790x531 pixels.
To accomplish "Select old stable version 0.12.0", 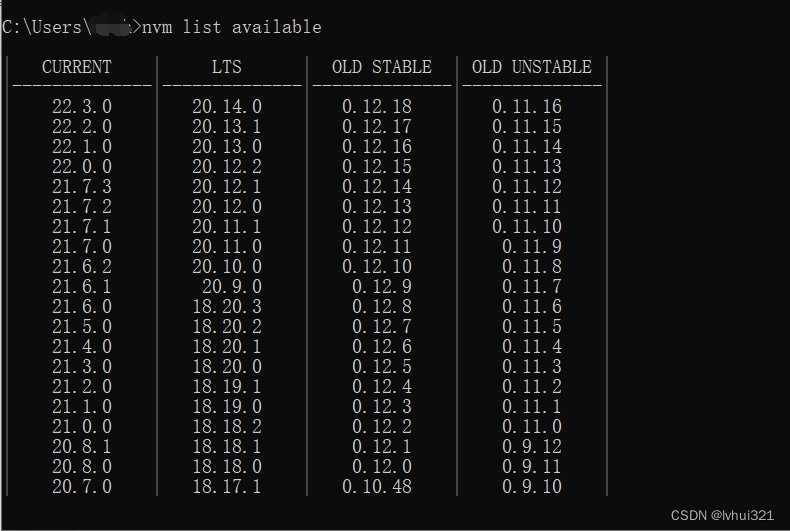I will (x=382, y=467).
